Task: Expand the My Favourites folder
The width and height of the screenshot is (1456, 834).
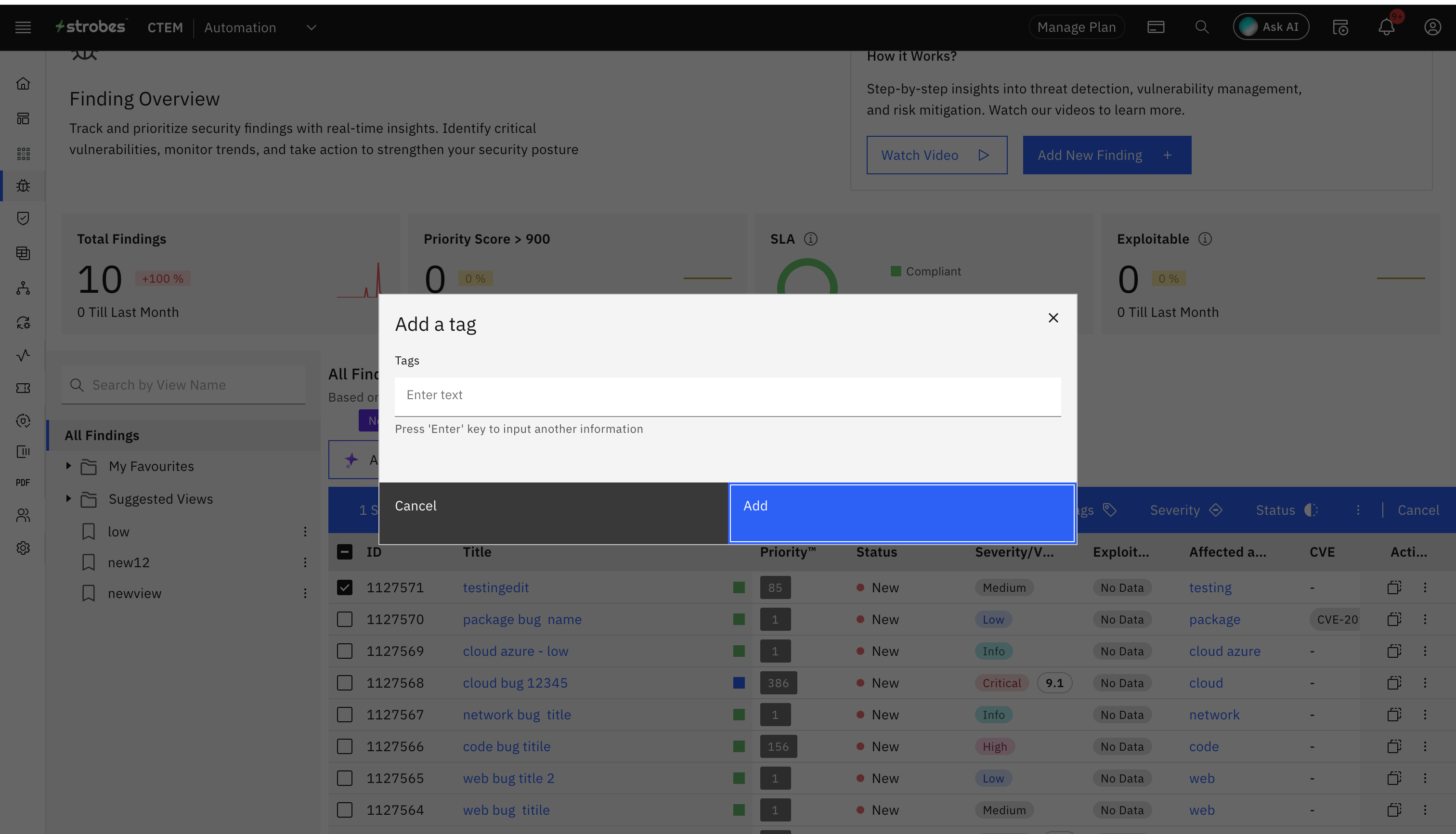Action: click(69, 466)
